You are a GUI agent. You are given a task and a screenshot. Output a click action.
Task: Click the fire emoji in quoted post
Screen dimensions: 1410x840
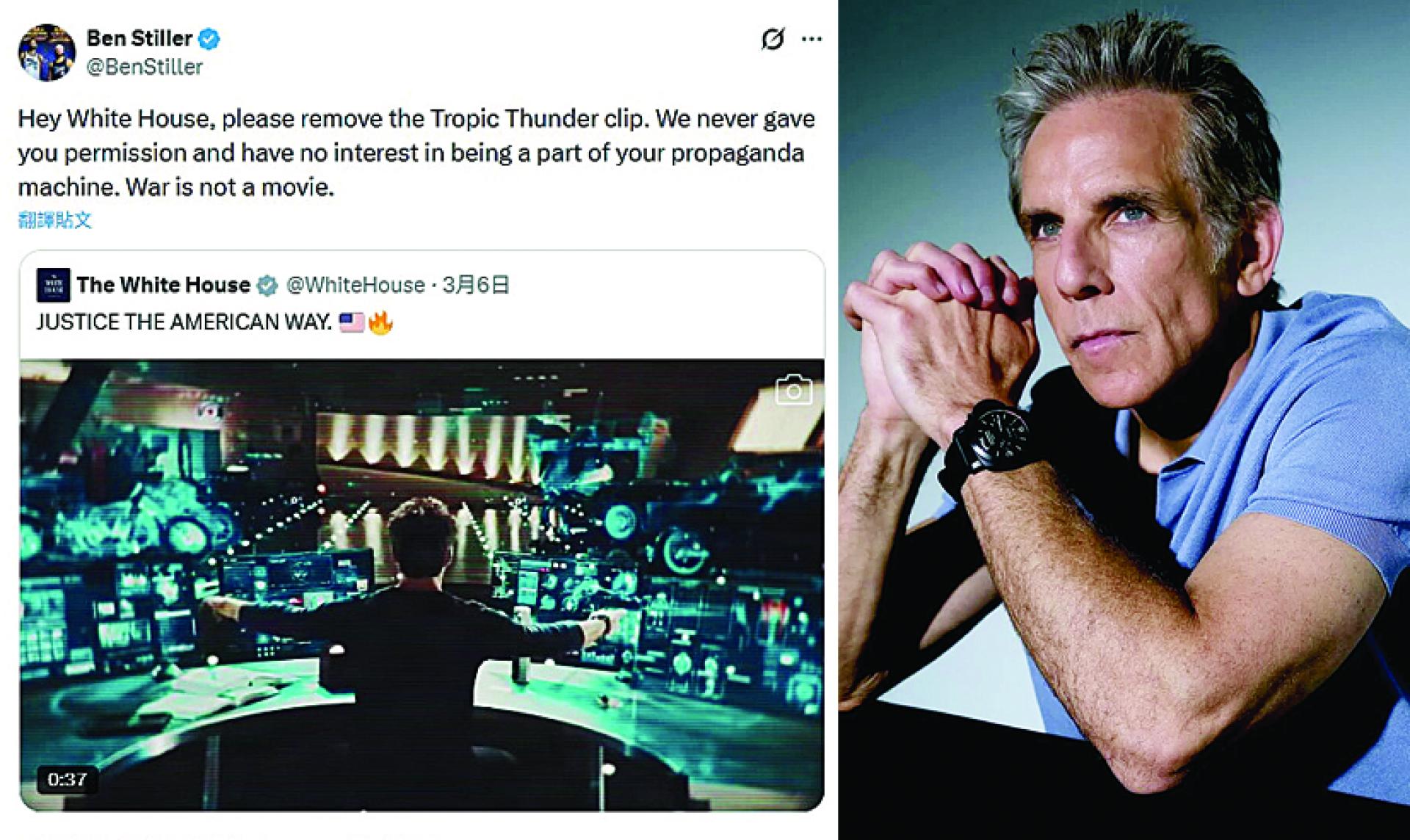click(x=380, y=322)
